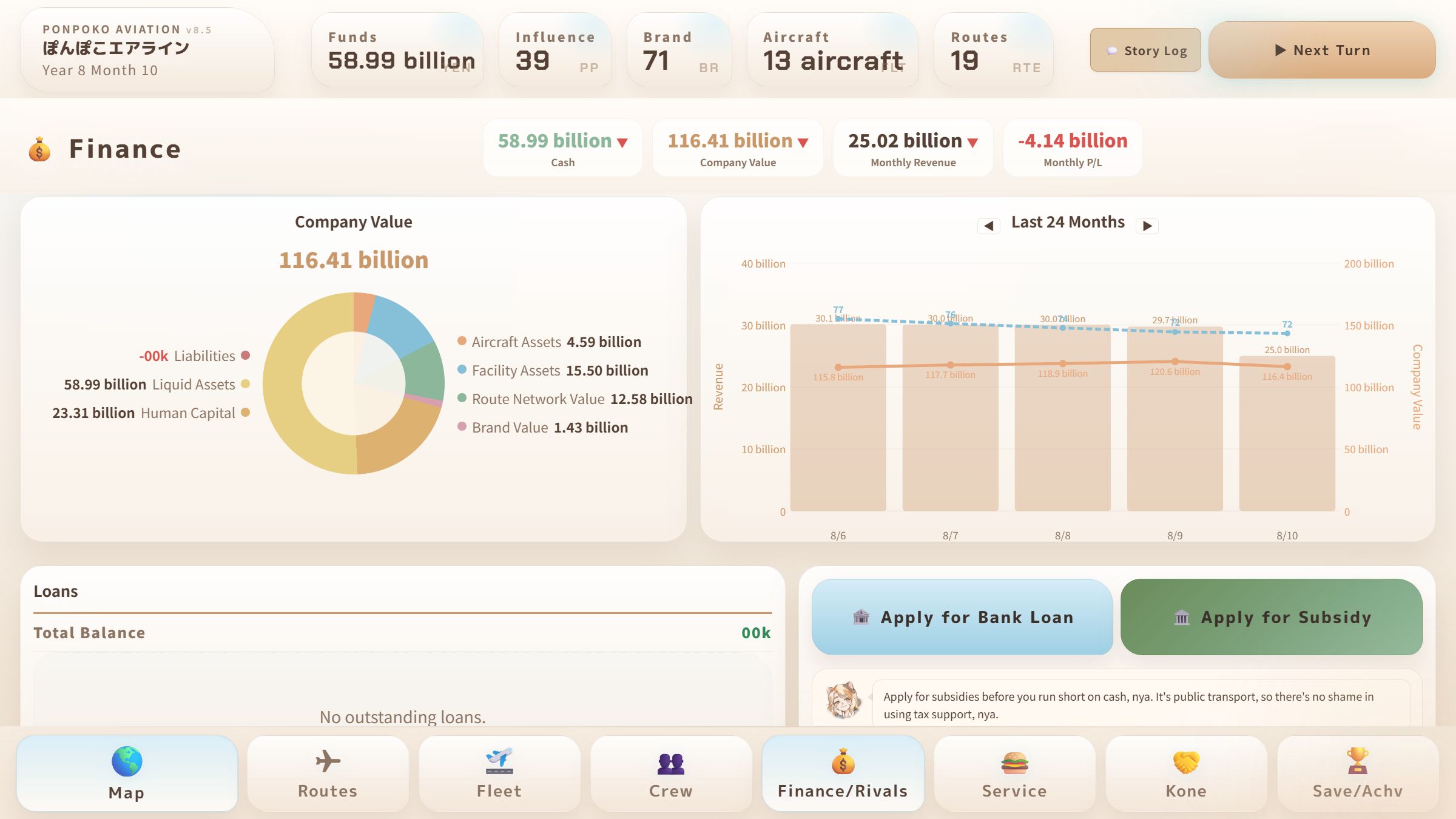The height and width of the screenshot is (819, 1456).
Task: Click Brand Value legend pink dot
Action: point(462,426)
